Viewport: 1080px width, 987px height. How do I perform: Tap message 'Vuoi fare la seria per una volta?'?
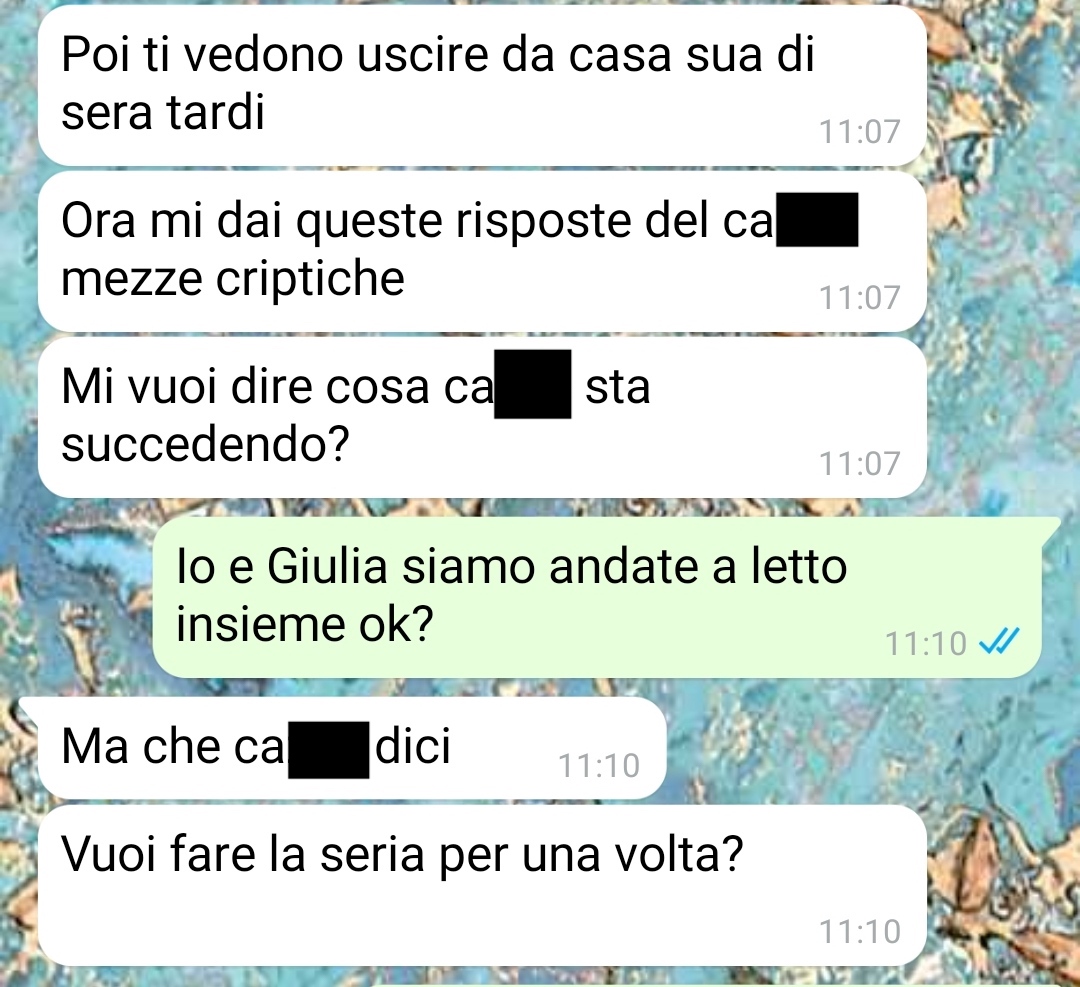point(482,886)
